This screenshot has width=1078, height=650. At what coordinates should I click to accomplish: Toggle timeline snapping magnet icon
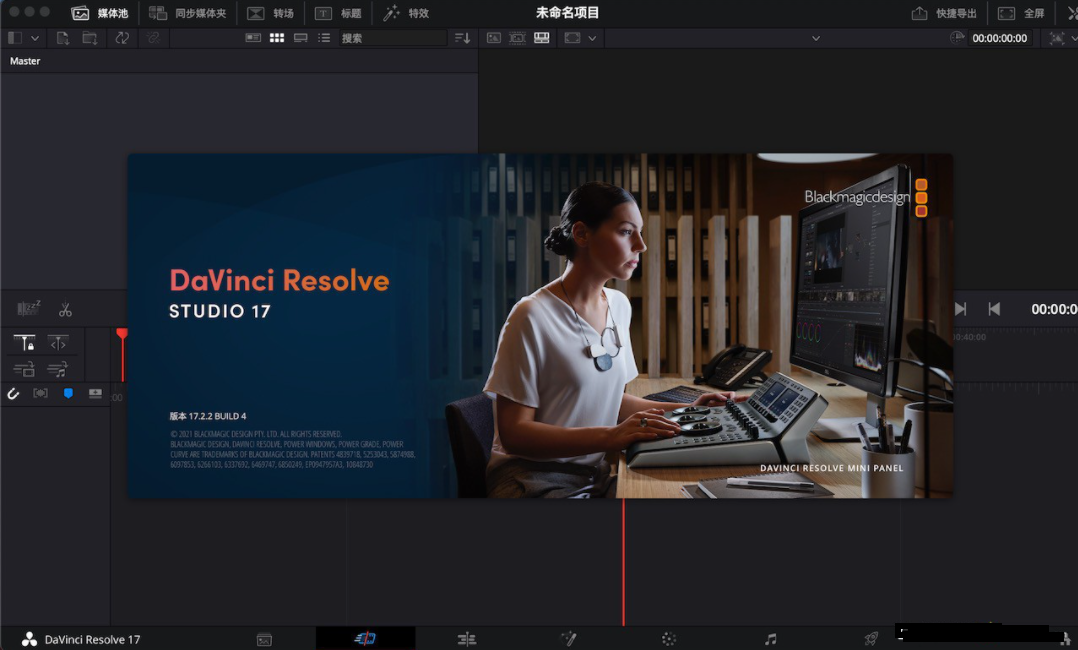point(13,393)
